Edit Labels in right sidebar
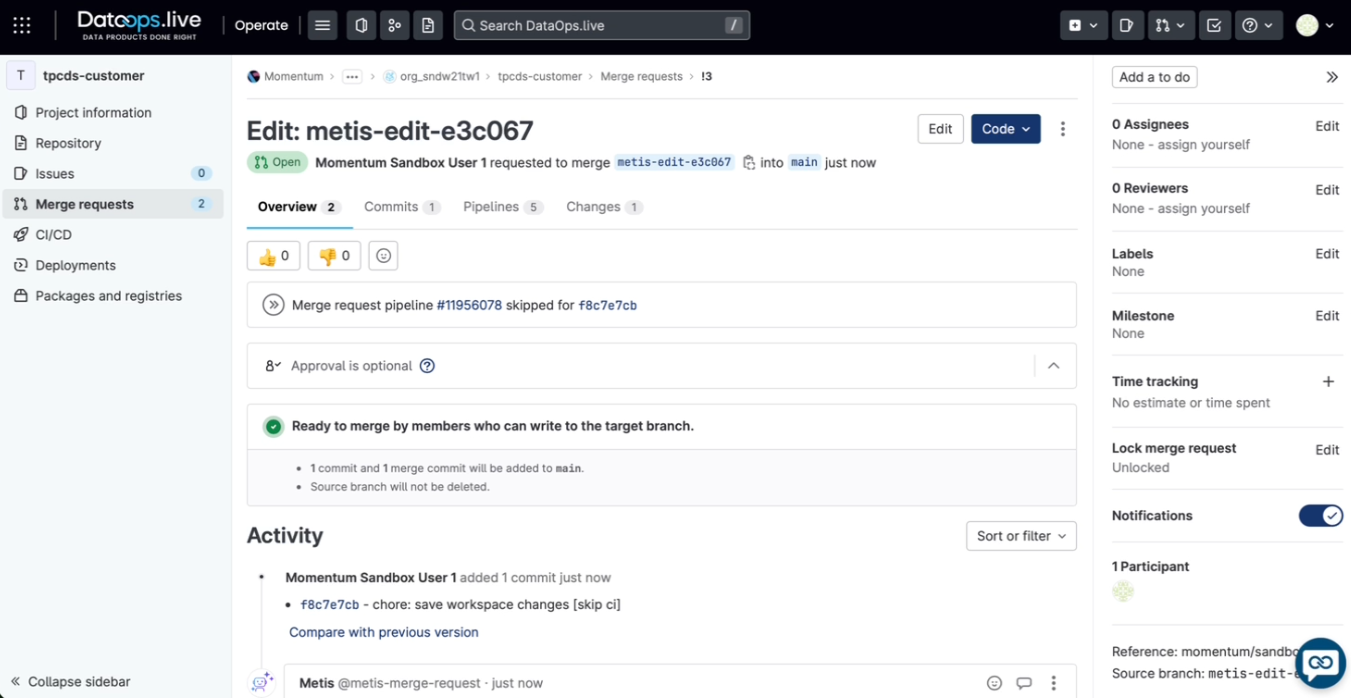This screenshot has height=698, width=1351. pyautogui.click(x=1327, y=254)
